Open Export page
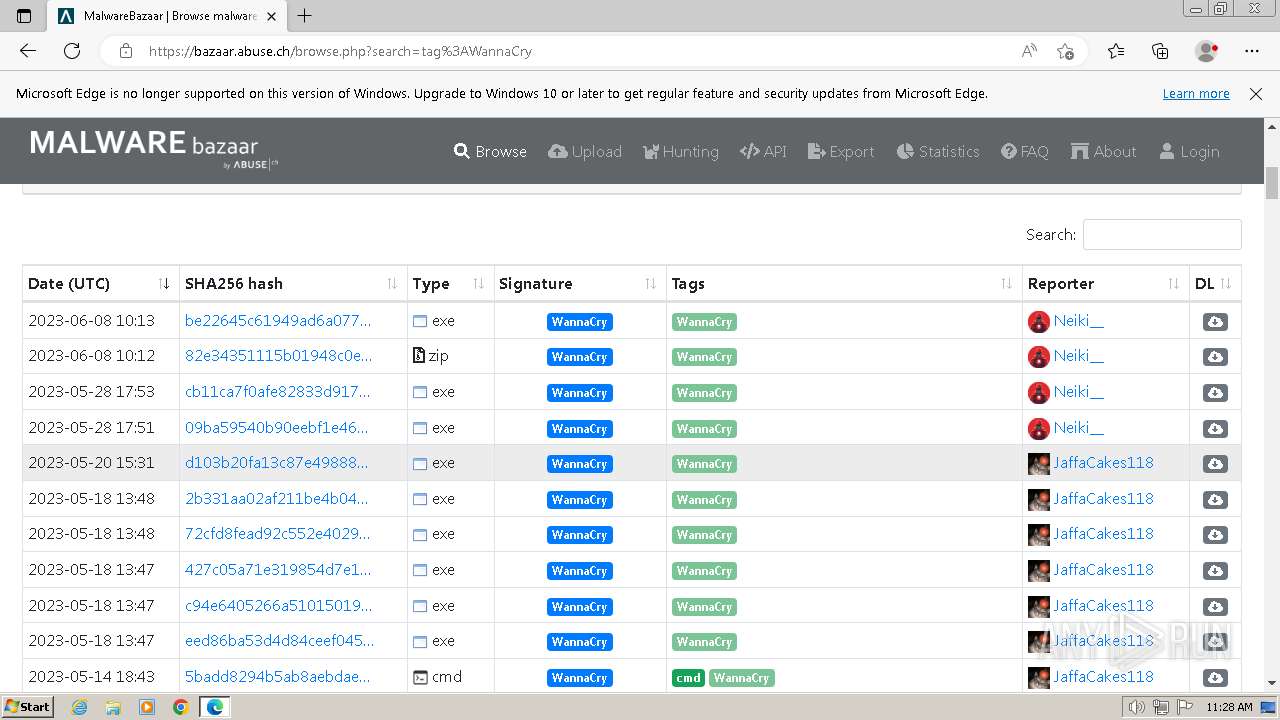This screenshot has height=720, width=1280. tap(841, 152)
